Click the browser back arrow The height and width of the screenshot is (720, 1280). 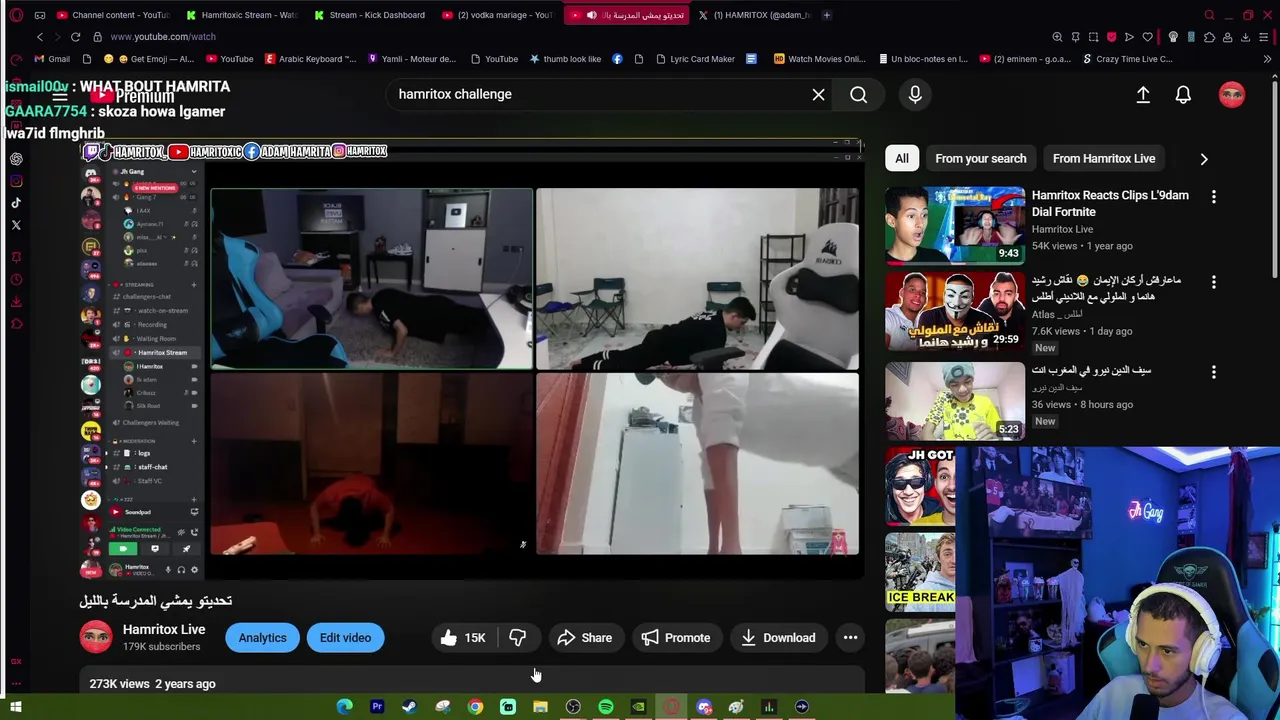point(40,37)
